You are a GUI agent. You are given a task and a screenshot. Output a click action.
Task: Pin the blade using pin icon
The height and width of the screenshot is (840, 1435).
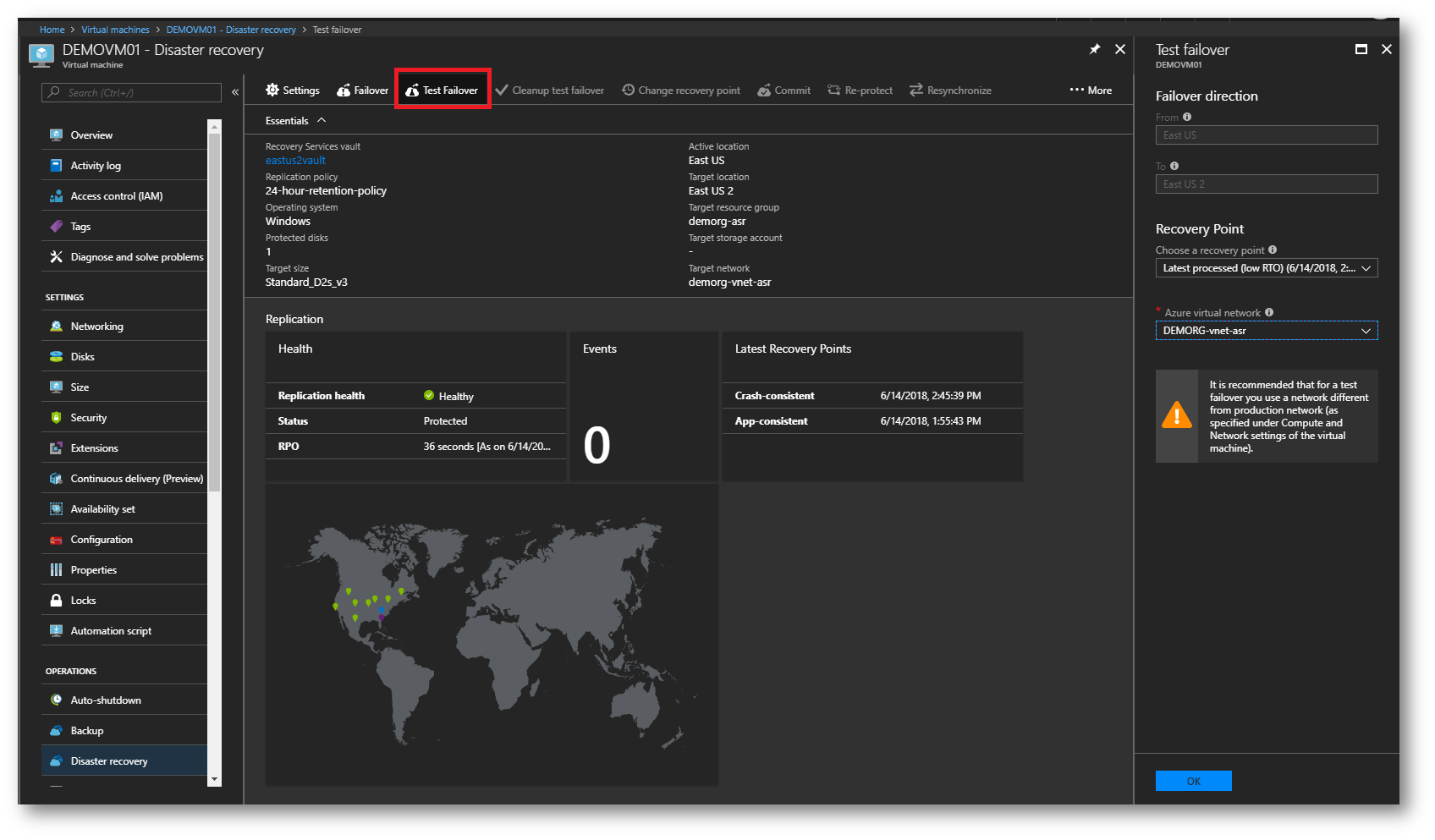click(1095, 49)
